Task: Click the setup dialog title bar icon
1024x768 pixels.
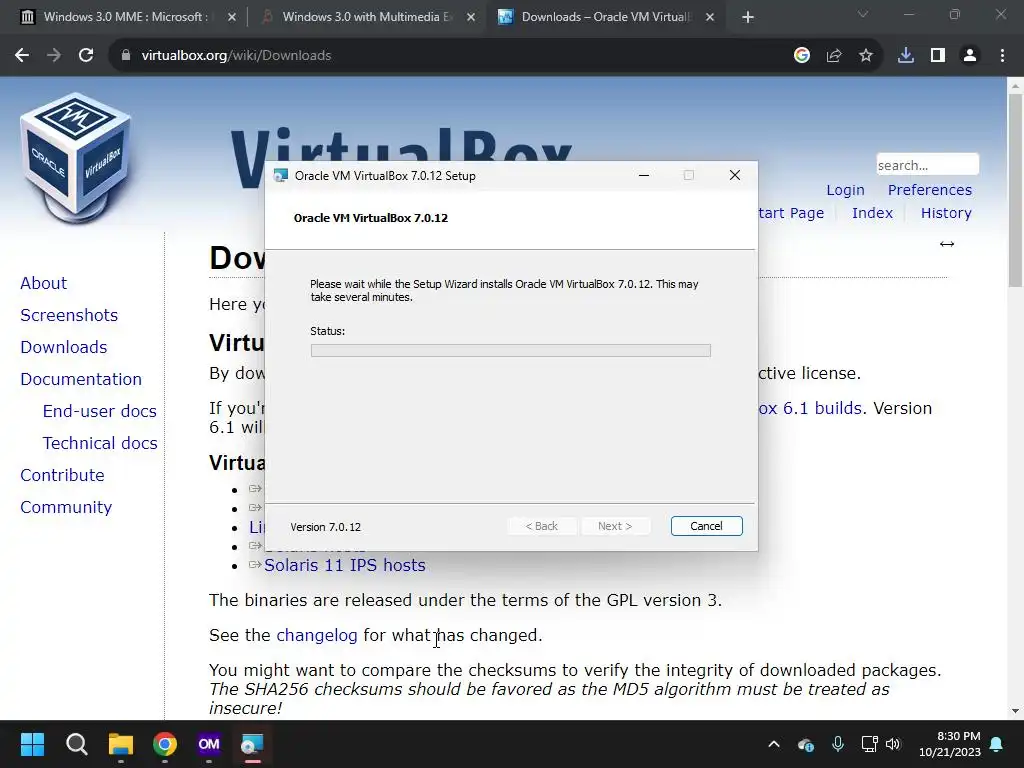Action: [x=281, y=175]
